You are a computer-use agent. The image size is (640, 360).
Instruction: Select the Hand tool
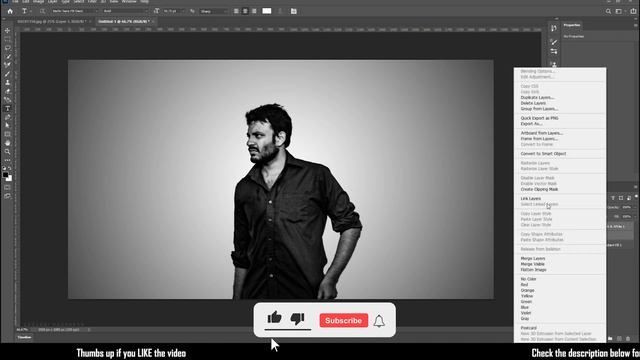[7, 143]
